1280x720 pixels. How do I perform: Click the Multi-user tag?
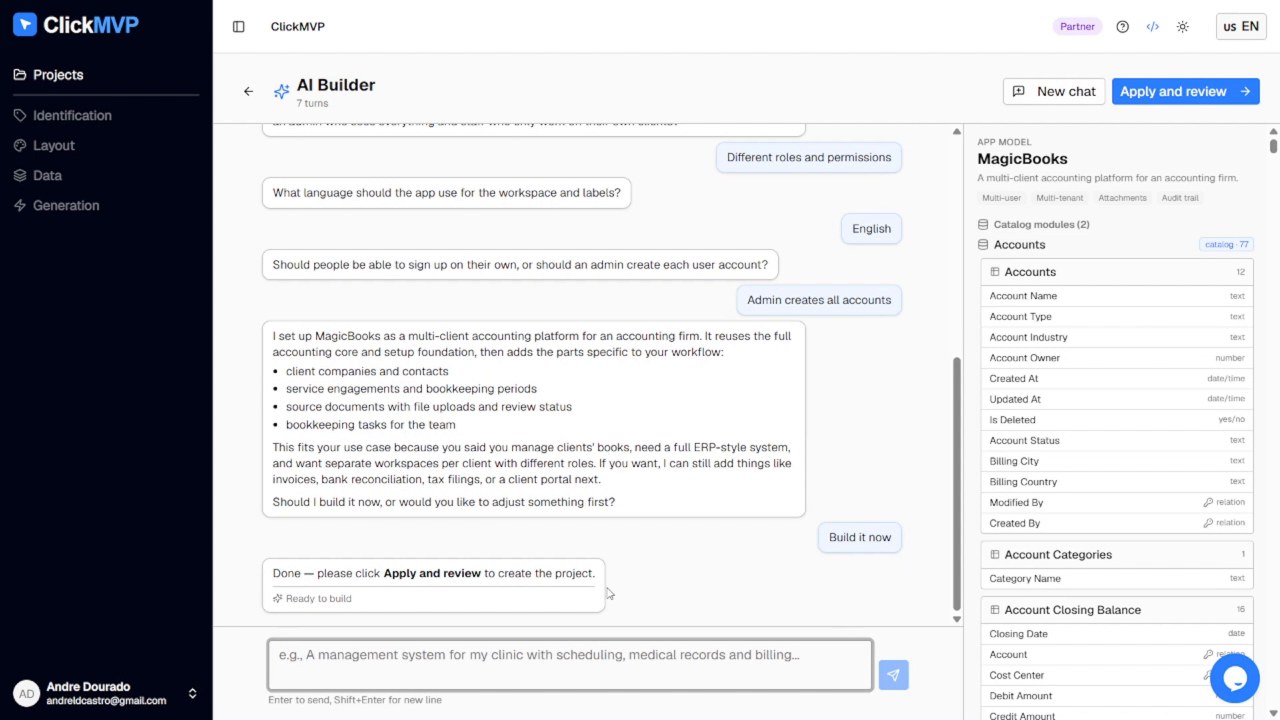point(1001,198)
